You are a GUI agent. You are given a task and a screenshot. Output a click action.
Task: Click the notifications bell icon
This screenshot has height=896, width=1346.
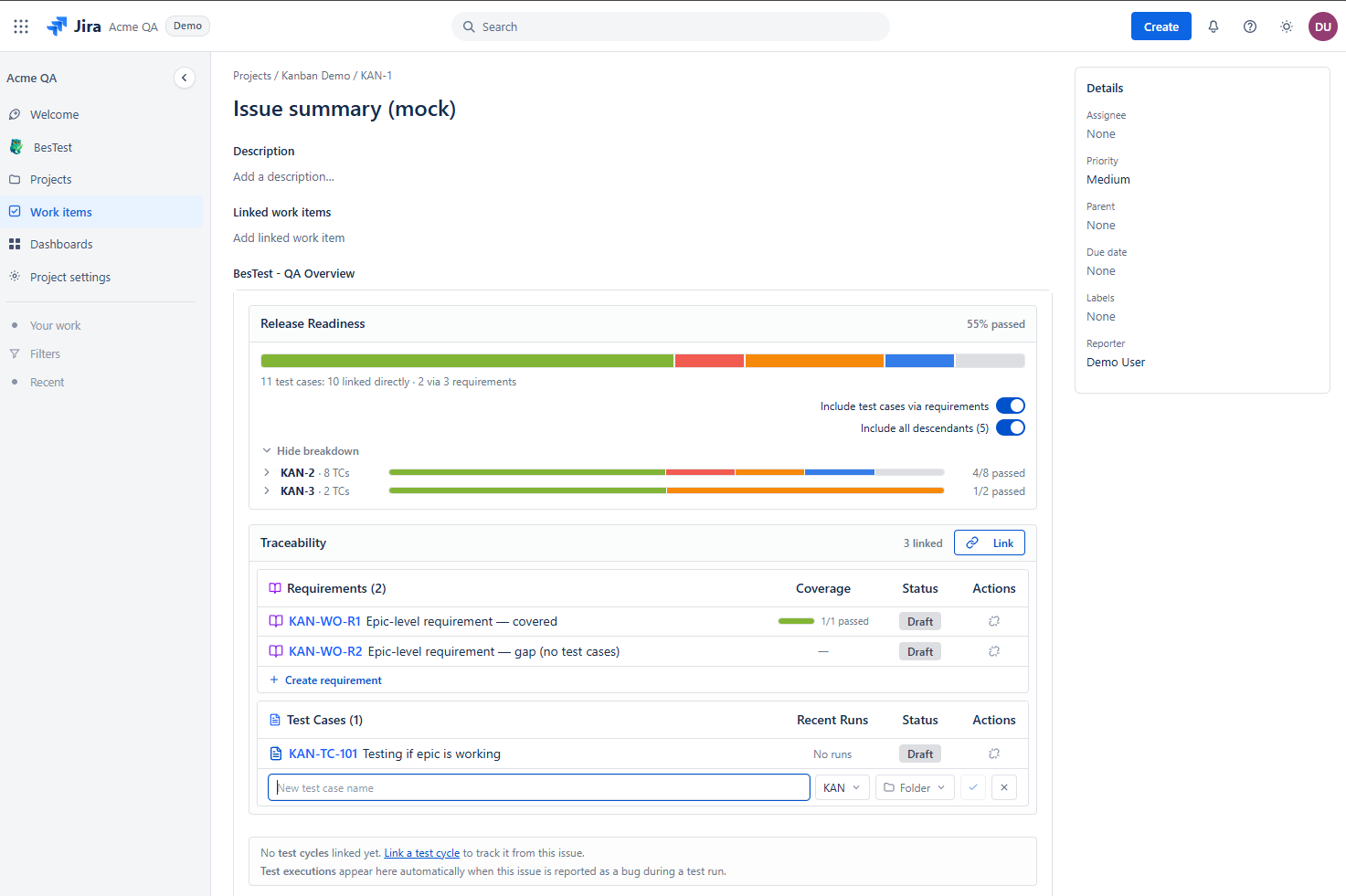coord(1214,26)
